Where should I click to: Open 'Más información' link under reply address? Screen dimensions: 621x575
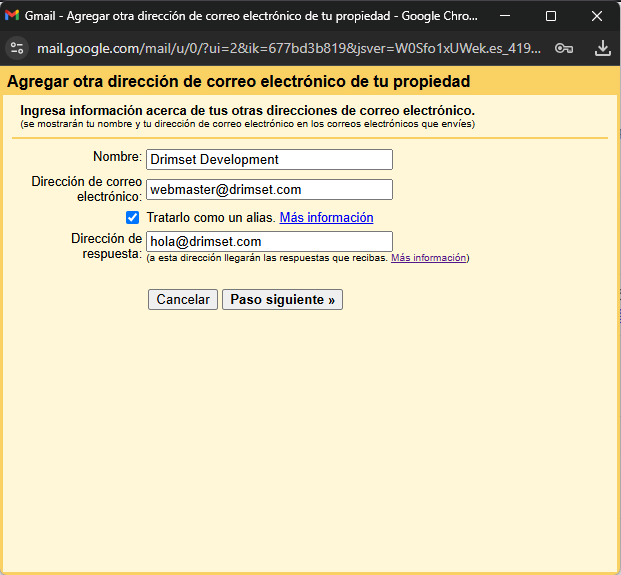(428, 258)
